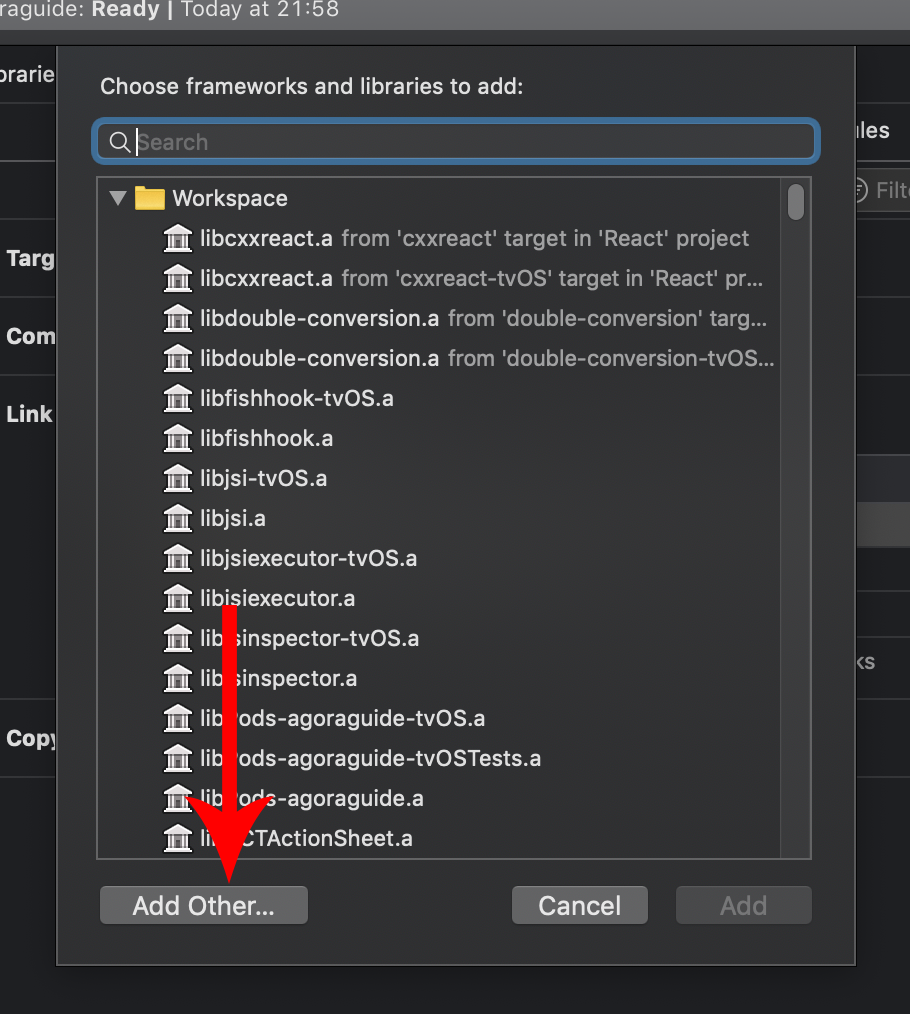Click library icon beside libfishhook-tvOS.a
Viewport: 910px width, 1014px height.
pyautogui.click(x=177, y=398)
